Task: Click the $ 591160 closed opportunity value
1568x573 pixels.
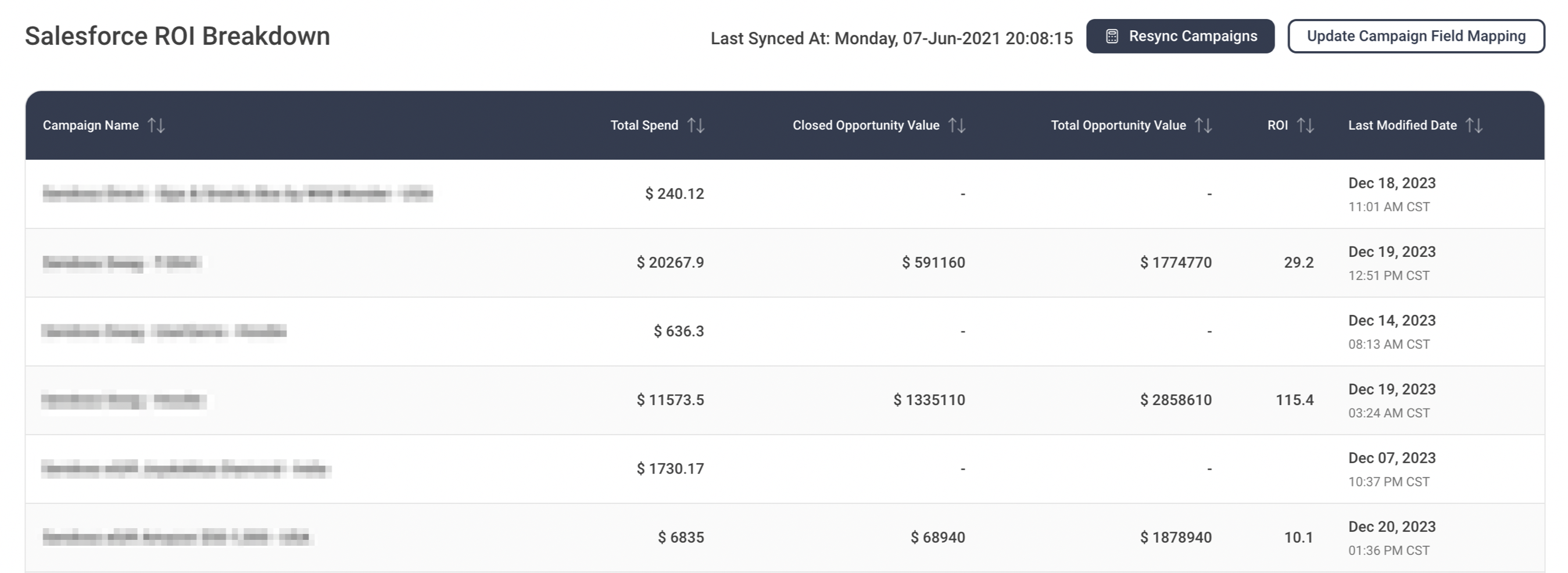Action: (933, 263)
